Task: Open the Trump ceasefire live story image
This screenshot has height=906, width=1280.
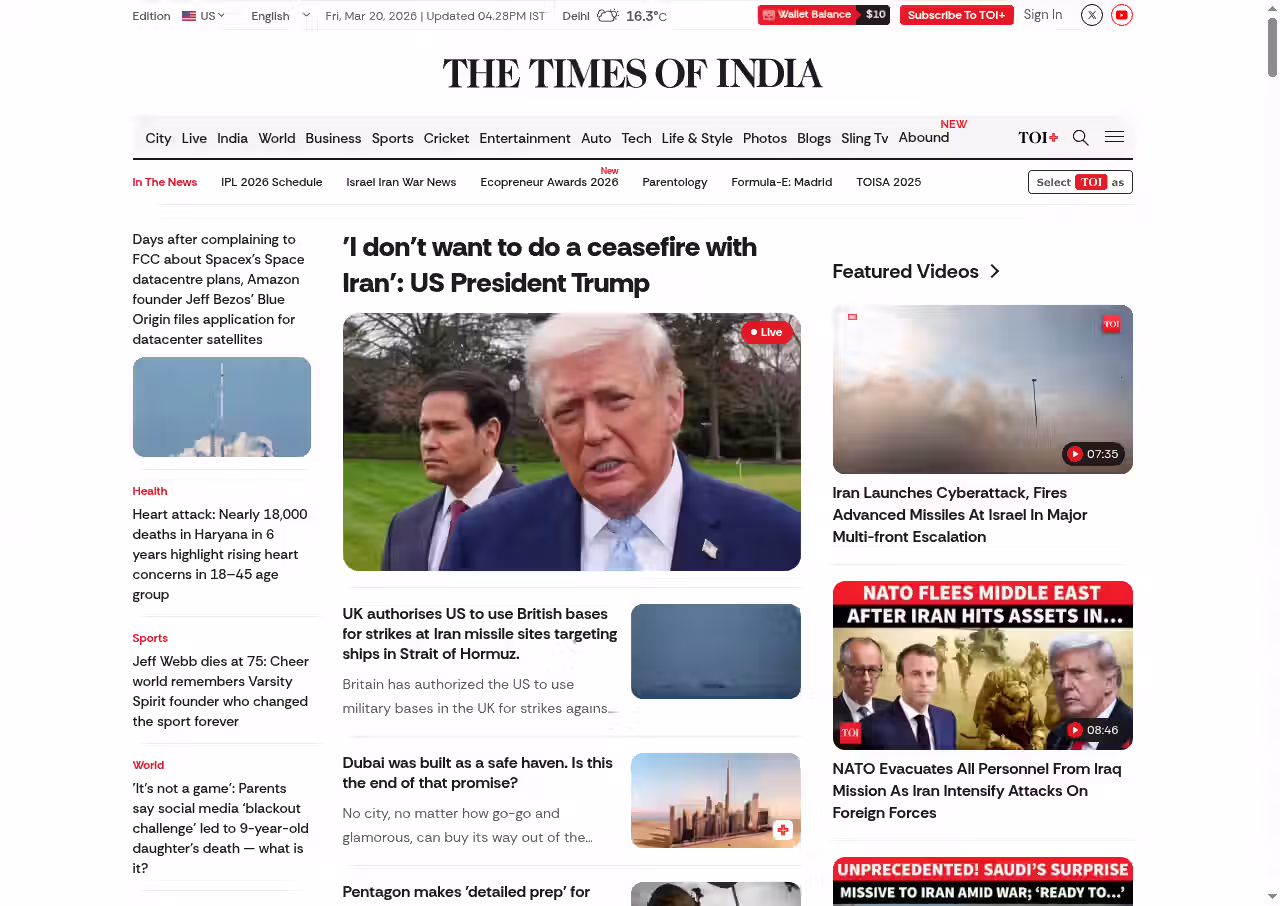Action: (x=571, y=442)
